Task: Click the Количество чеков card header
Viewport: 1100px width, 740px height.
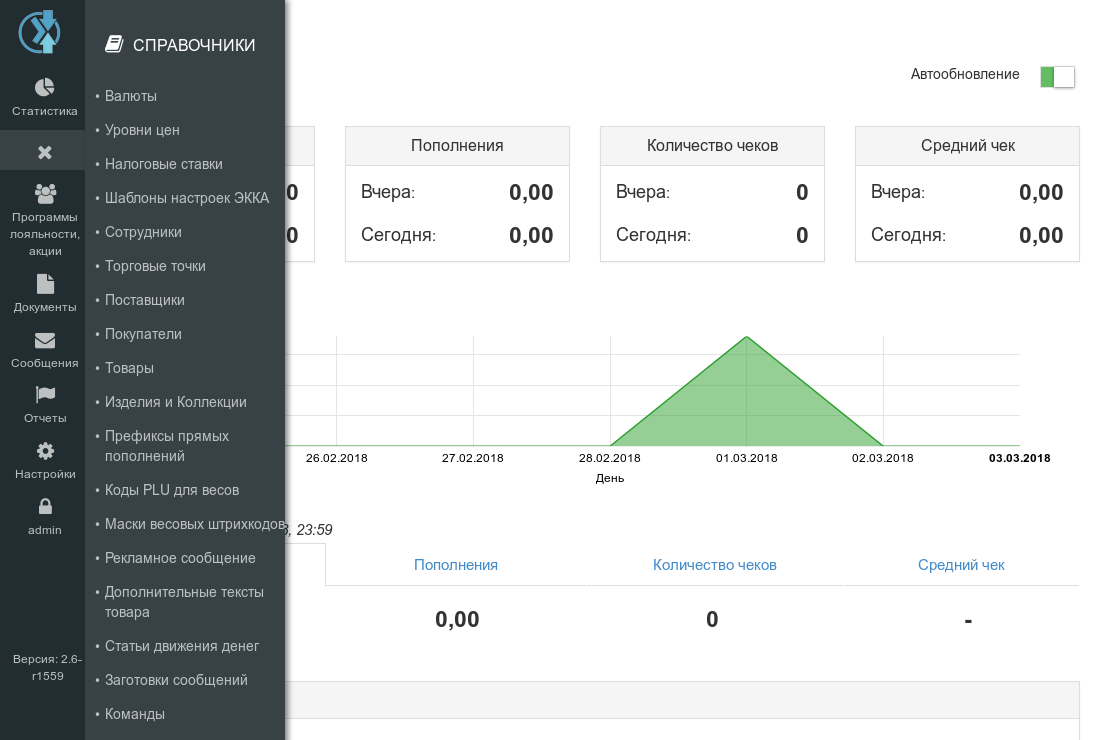Action: coord(712,146)
